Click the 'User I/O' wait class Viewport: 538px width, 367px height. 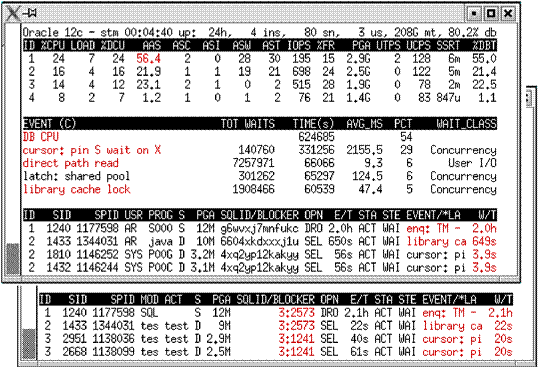point(472,163)
